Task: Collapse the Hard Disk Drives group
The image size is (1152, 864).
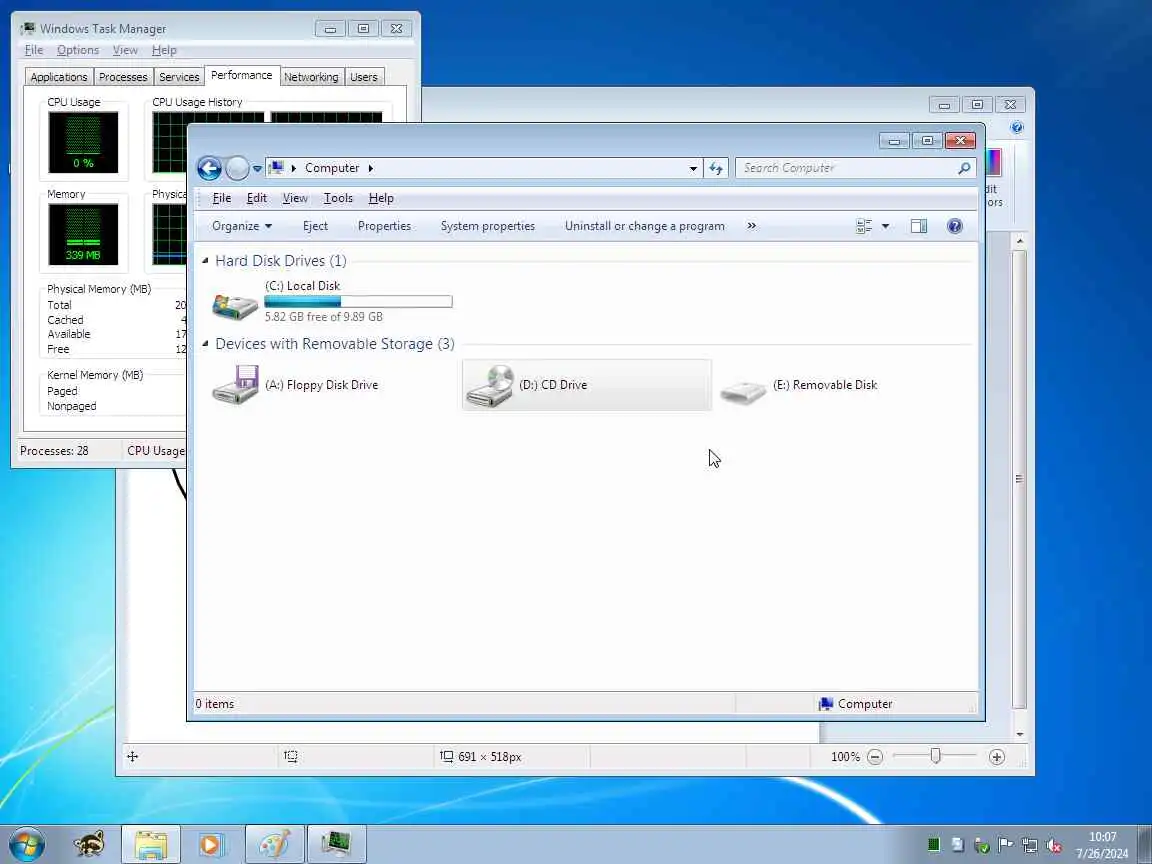Action: click(205, 260)
